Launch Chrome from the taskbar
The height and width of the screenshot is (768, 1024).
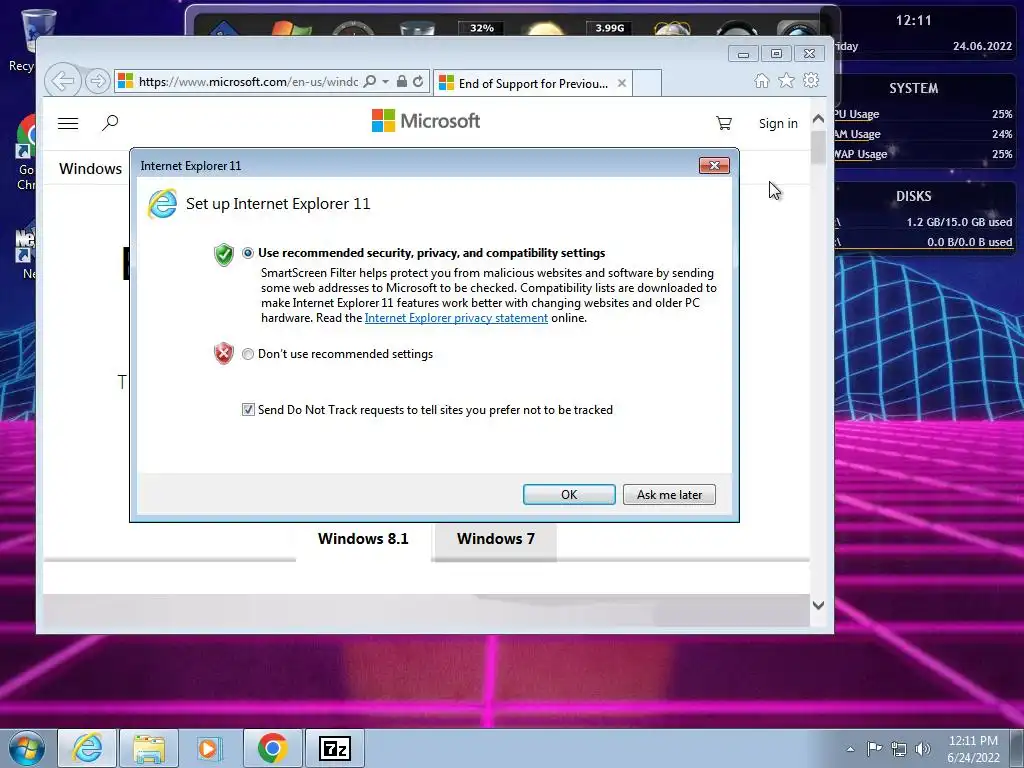272,748
